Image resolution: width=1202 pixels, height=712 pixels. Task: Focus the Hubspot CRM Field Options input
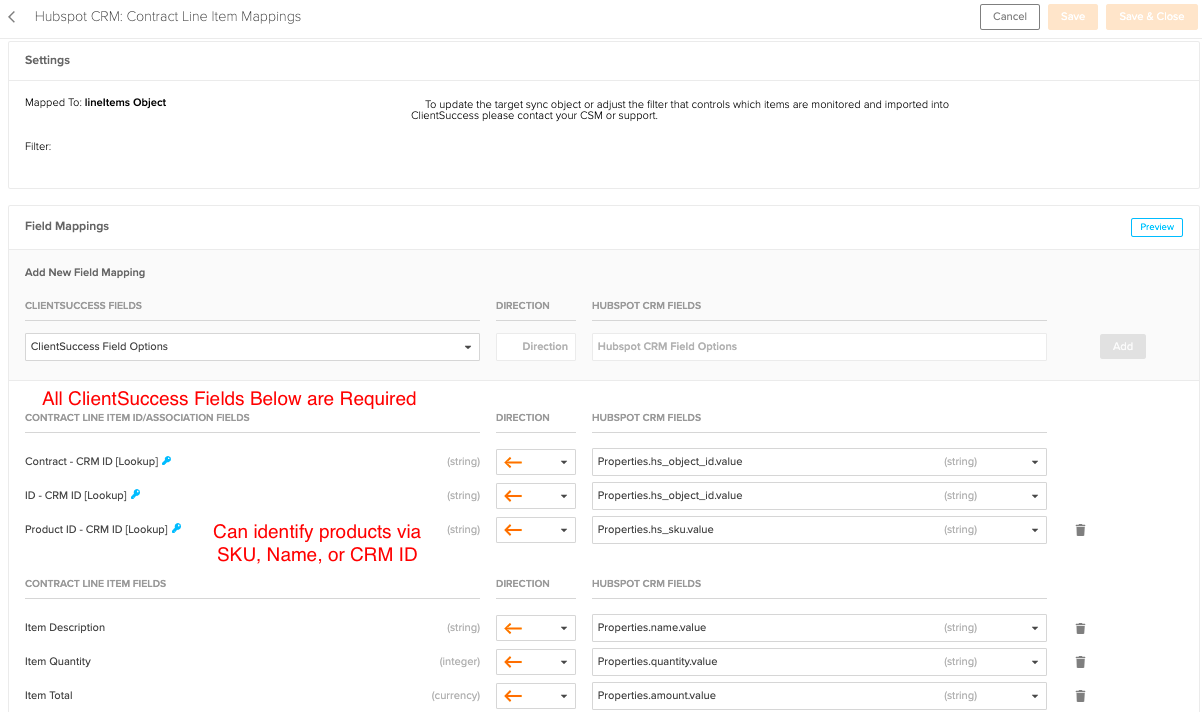point(819,347)
